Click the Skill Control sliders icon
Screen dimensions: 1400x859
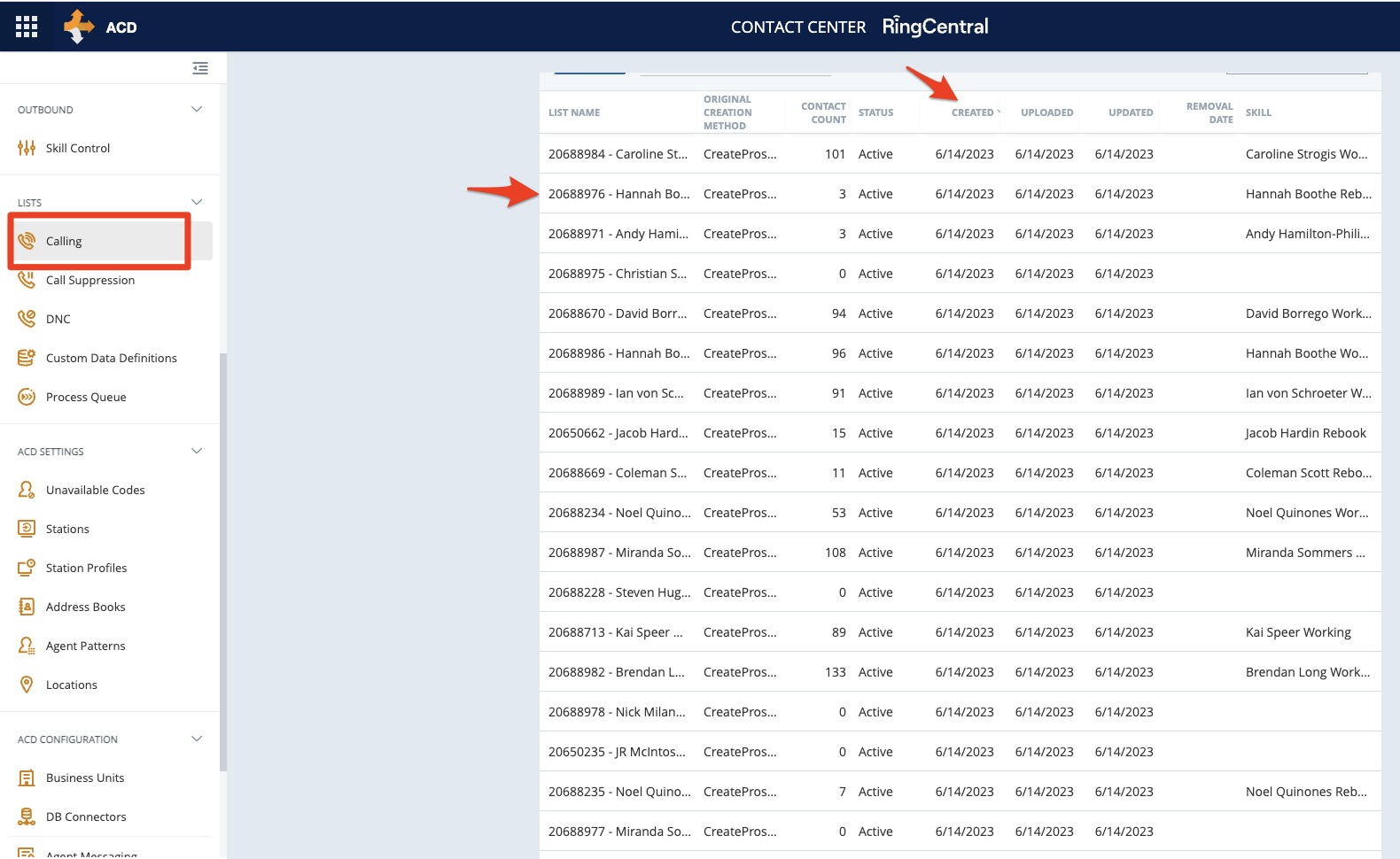pos(27,148)
